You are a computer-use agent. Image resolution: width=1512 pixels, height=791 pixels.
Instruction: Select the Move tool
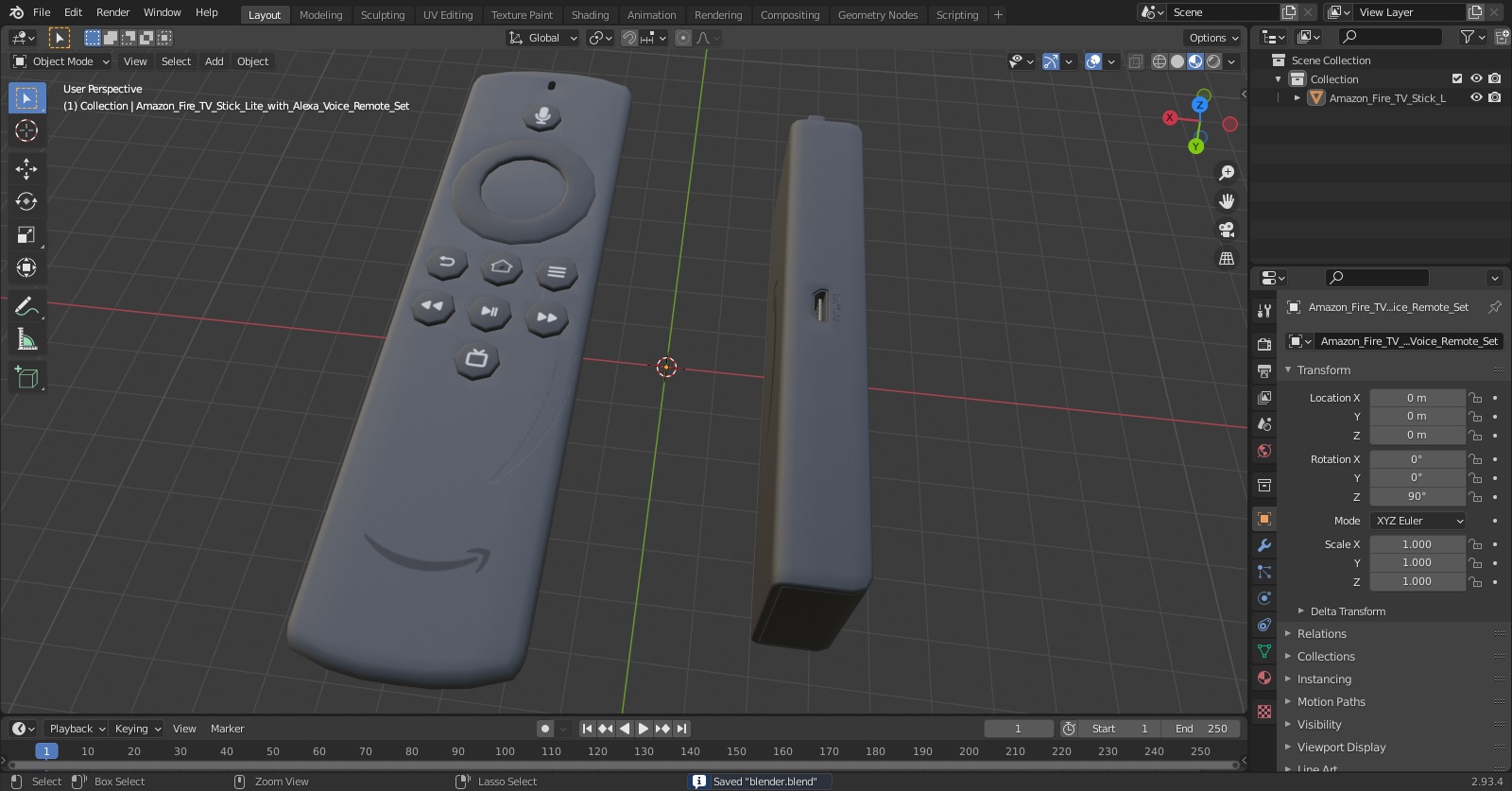(26, 168)
